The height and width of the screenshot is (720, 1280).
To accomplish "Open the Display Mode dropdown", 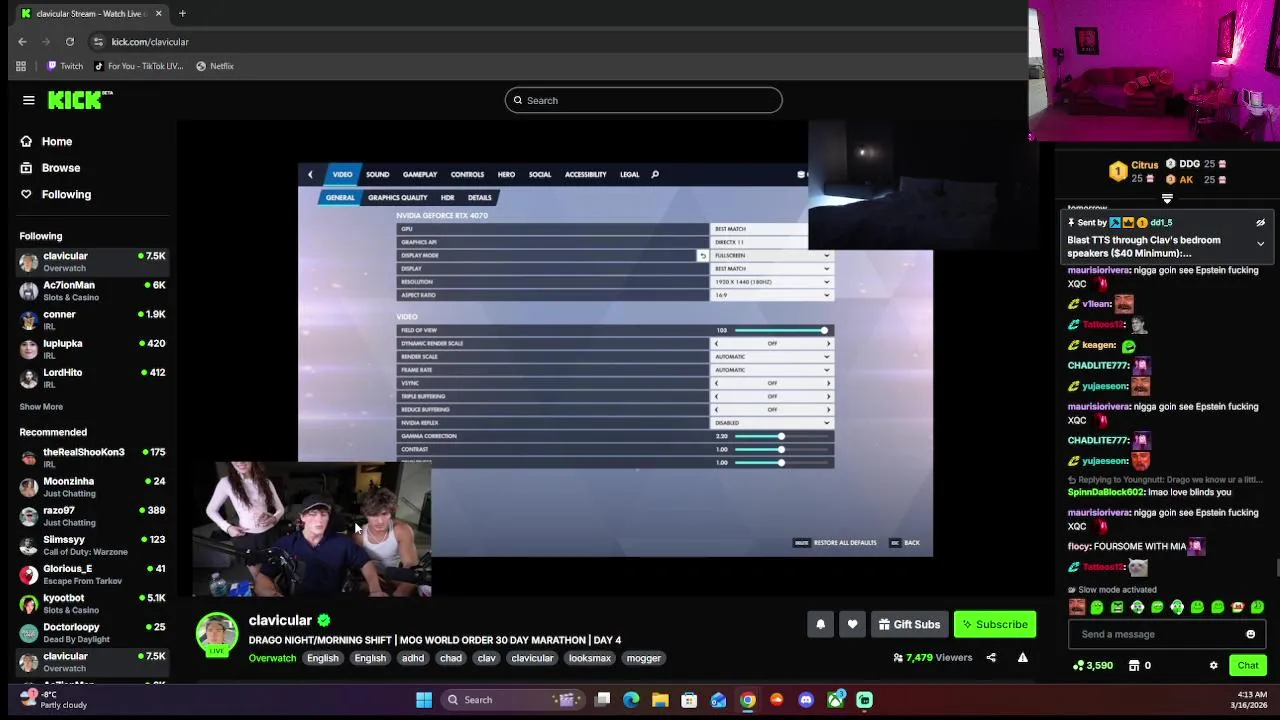I will (771, 255).
